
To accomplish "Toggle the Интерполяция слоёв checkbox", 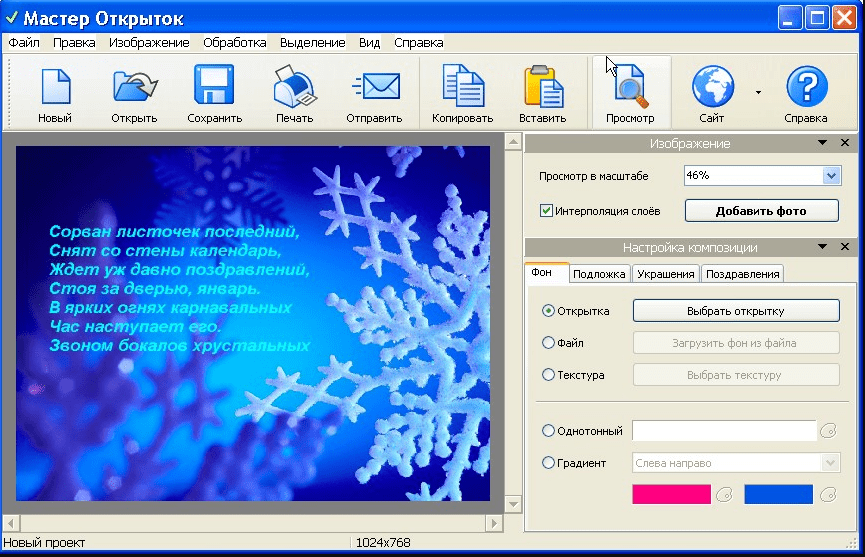I will click(x=547, y=211).
